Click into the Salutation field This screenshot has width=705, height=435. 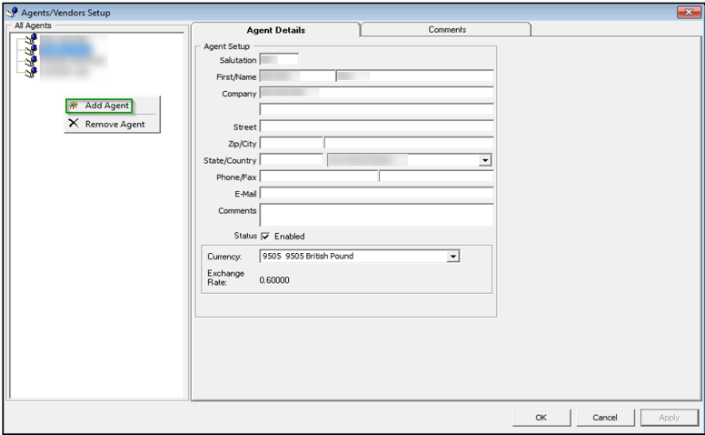[x=279, y=59]
